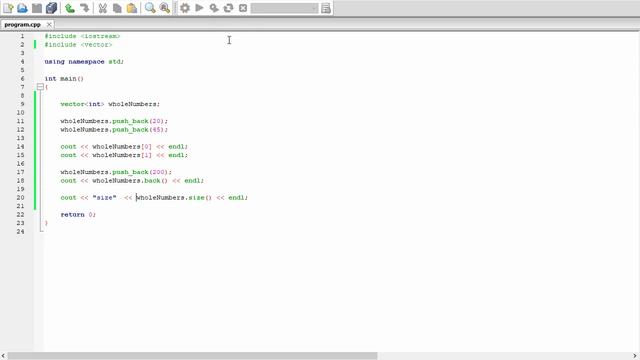Build the project with the gear icon
The width and height of the screenshot is (640, 360).
pos(185,8)
